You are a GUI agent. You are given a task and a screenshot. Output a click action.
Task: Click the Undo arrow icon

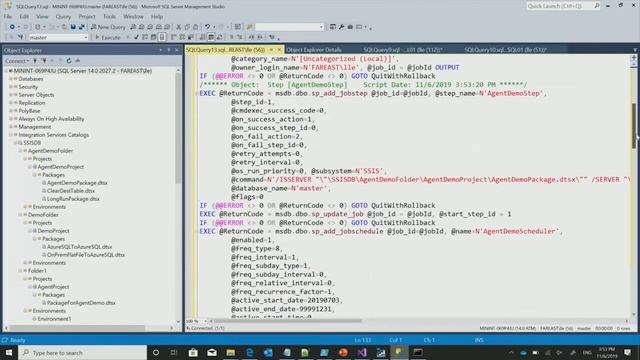point(207,27)
